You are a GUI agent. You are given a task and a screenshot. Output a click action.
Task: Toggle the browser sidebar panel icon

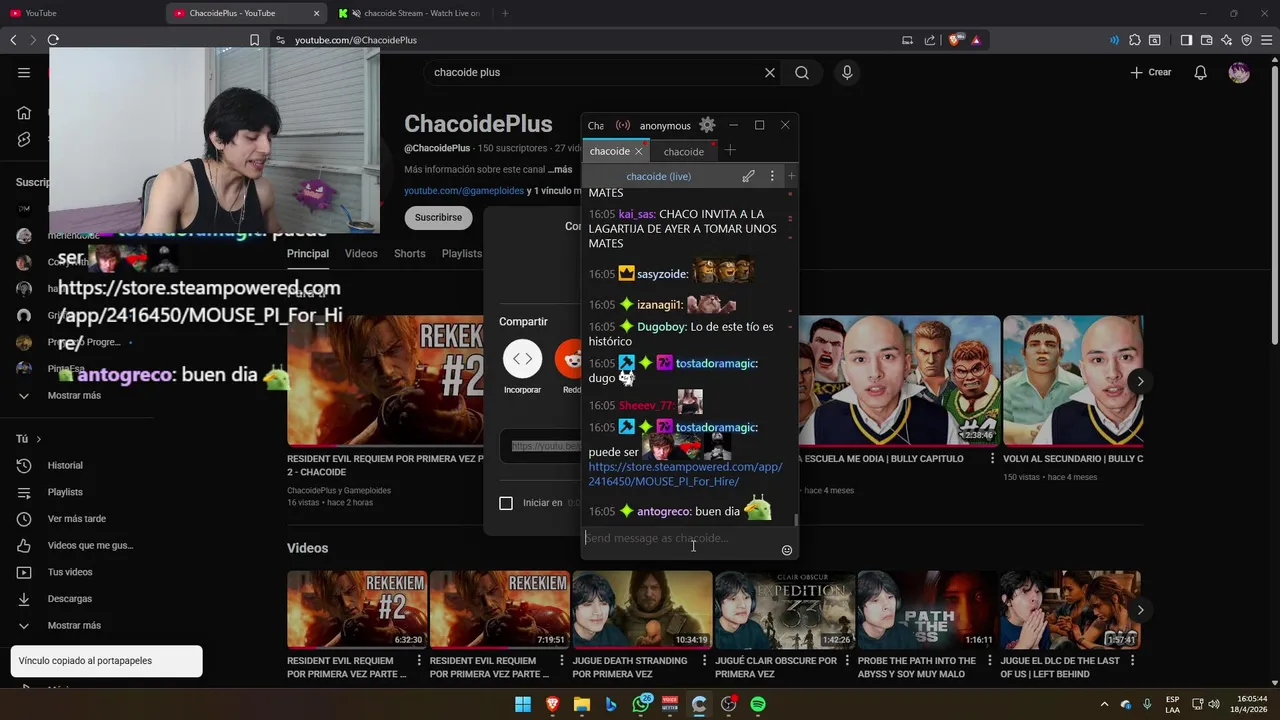click(x=1186, y=40)
